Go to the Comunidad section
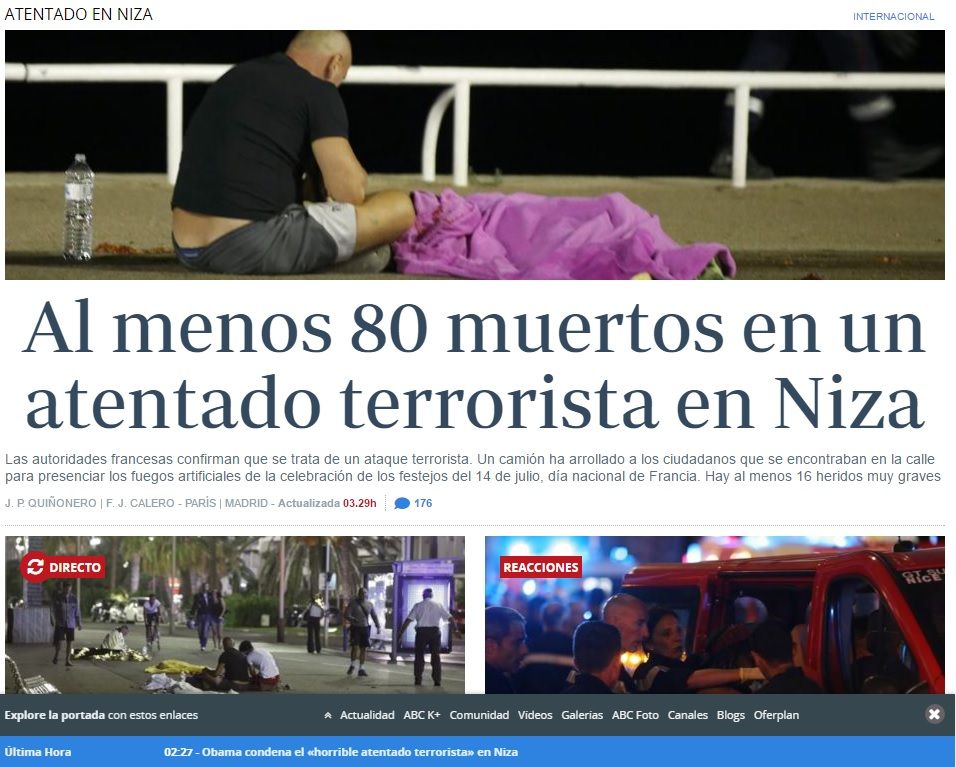The height and width of the screenshot is (767, 956). pos(479,715)
